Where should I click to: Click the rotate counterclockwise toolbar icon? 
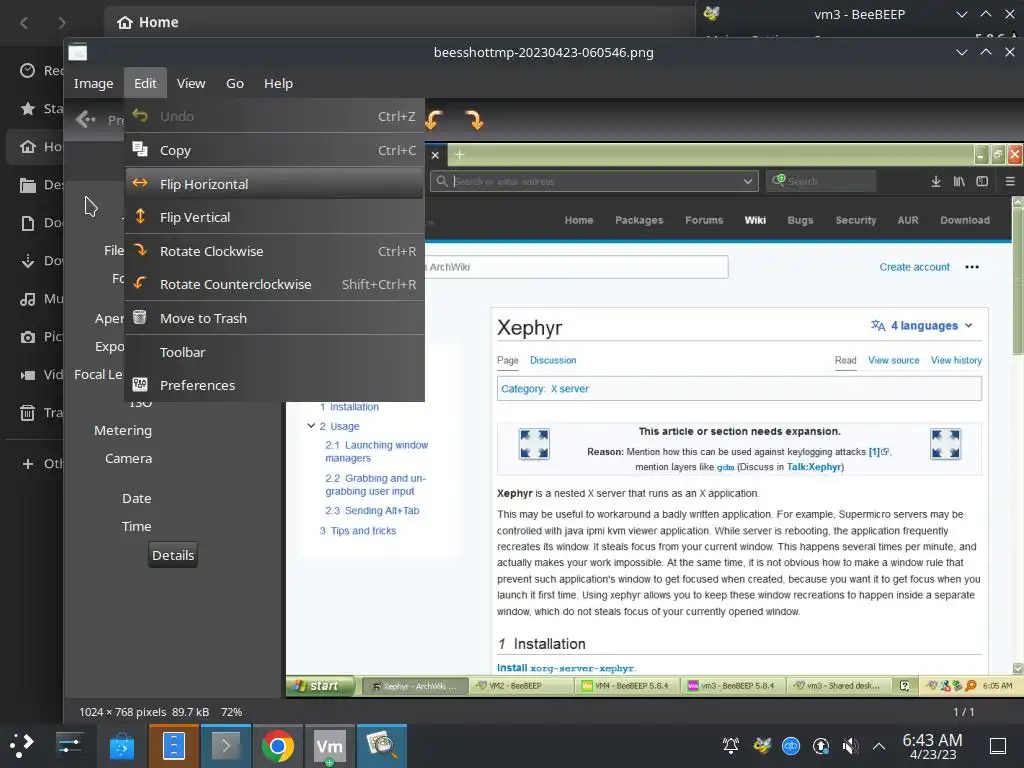click(434, 120)
